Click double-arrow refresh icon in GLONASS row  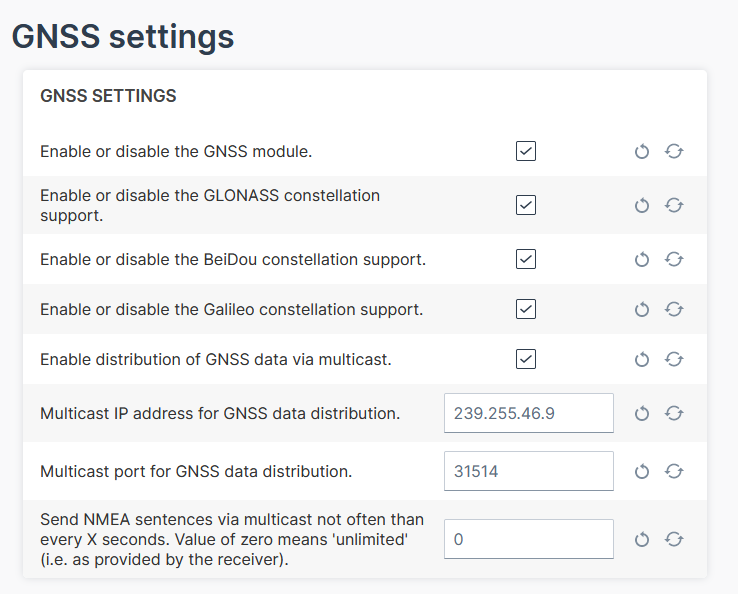pos(674,205)
